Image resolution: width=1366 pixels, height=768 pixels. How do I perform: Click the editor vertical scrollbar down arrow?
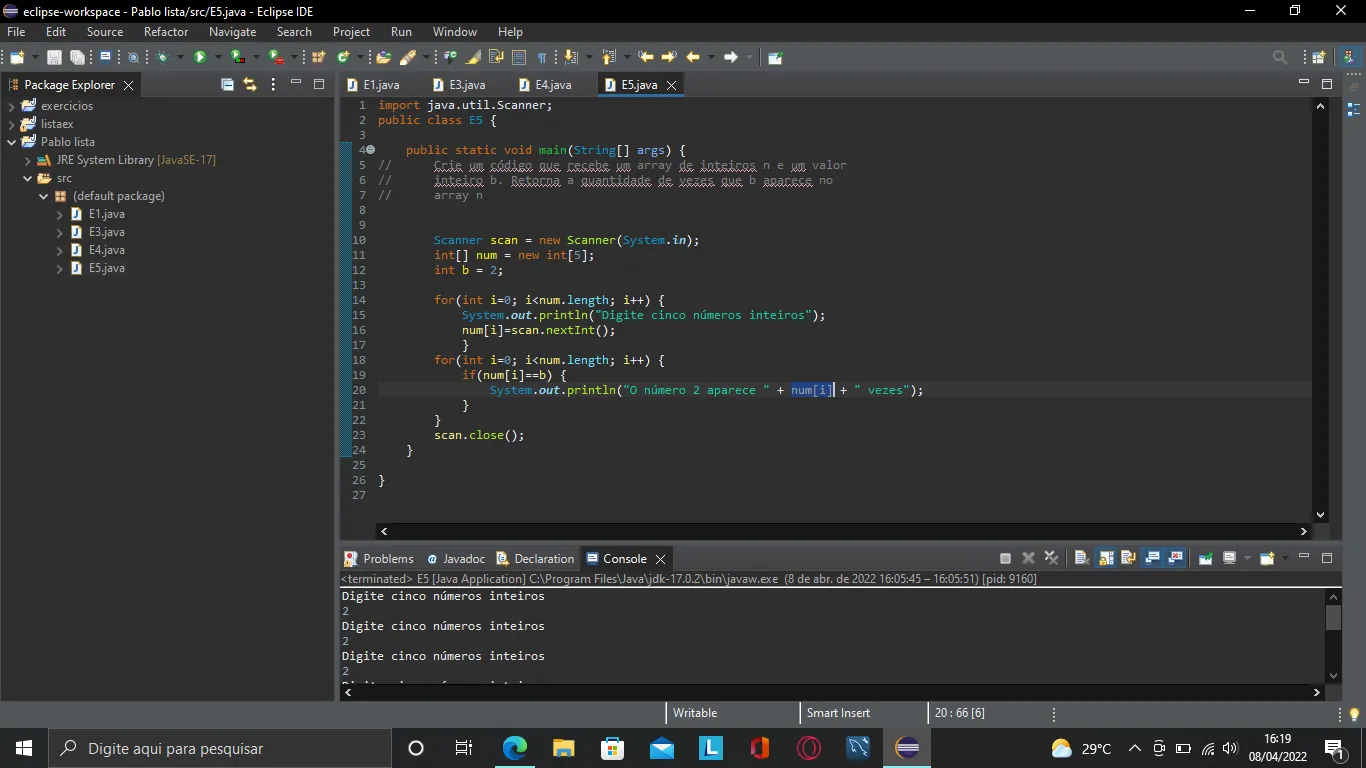click(x=1320, y=515)
